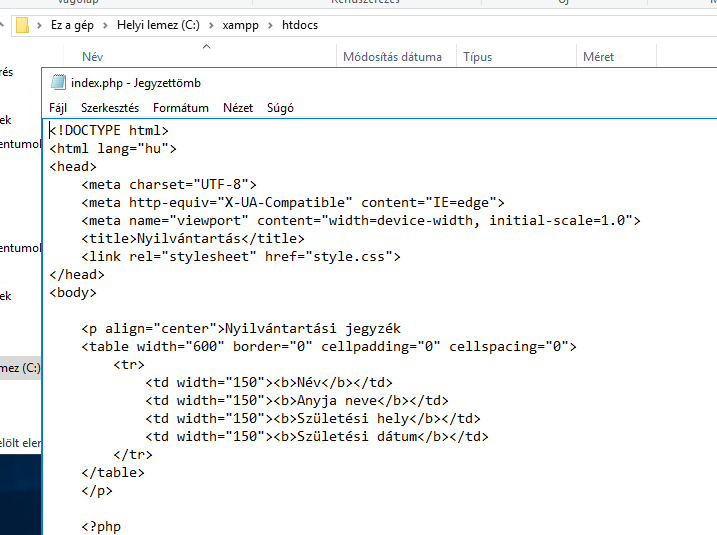717x535 pixels.
Task: Sort by the 'Módosítás dátuma' column header
Action: [392, 57]
